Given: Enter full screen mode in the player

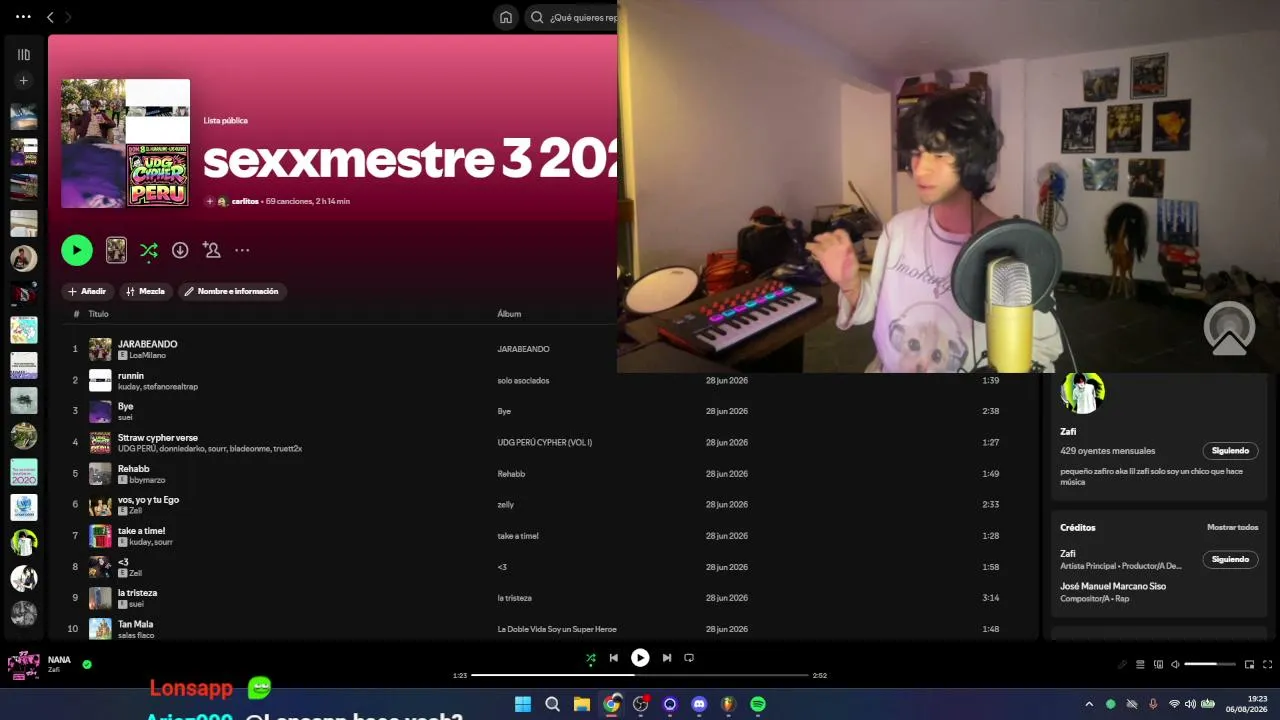Looking at the screenshot, I should [1267, 664].
